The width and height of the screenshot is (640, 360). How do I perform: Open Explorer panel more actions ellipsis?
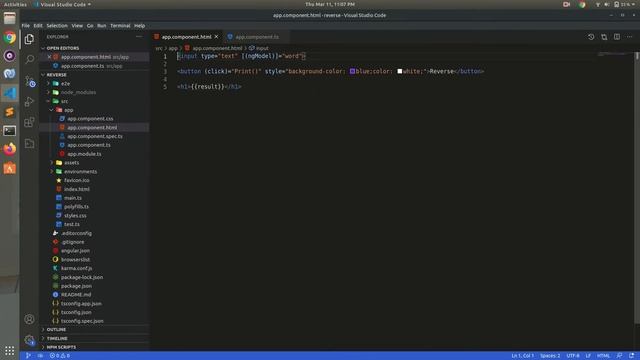(x=139, y=37)
